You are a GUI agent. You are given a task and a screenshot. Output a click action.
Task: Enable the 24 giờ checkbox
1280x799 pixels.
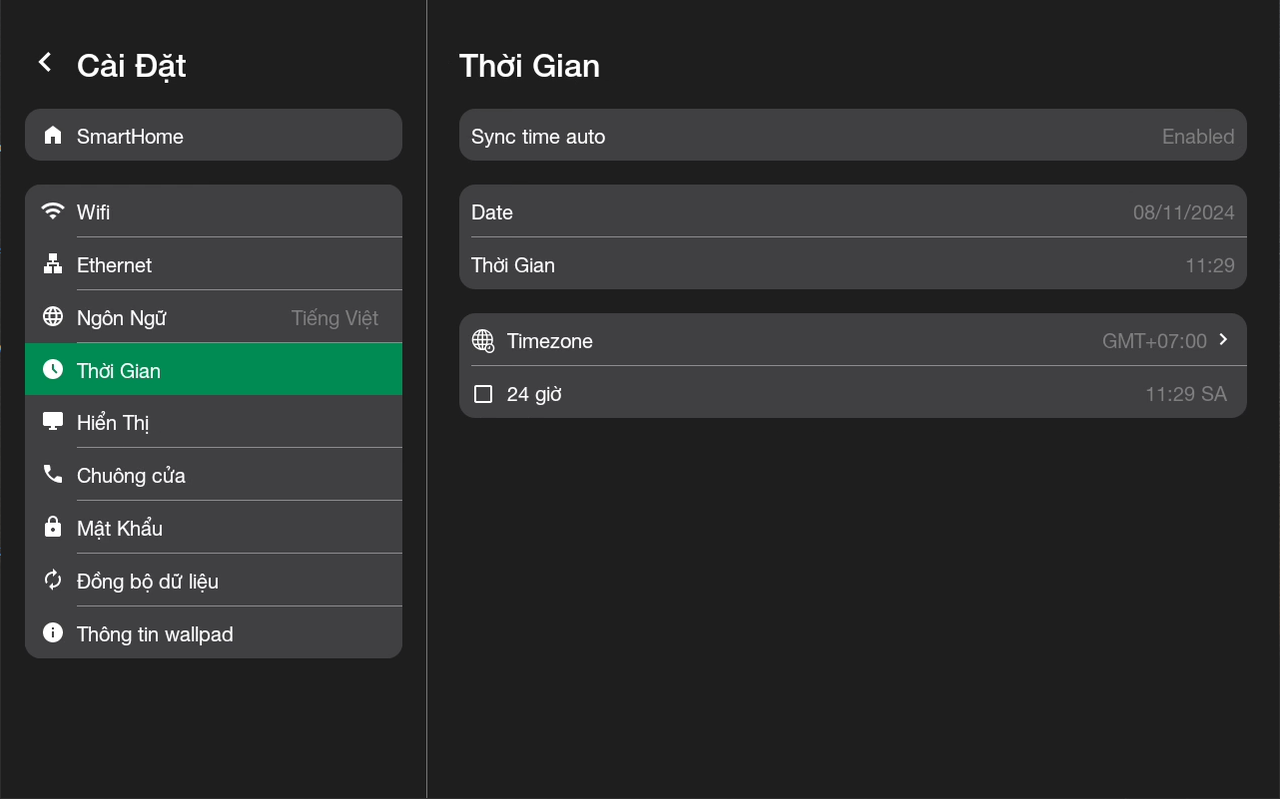click(483, 394)
